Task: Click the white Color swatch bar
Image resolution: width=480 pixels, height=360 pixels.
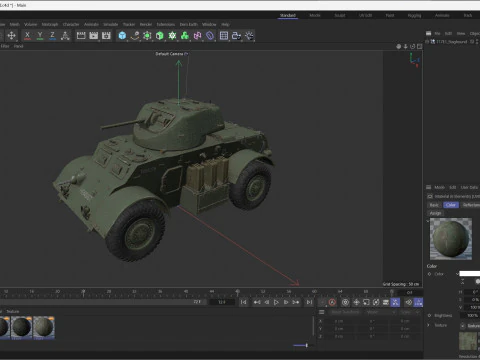Action: (470, 274)
